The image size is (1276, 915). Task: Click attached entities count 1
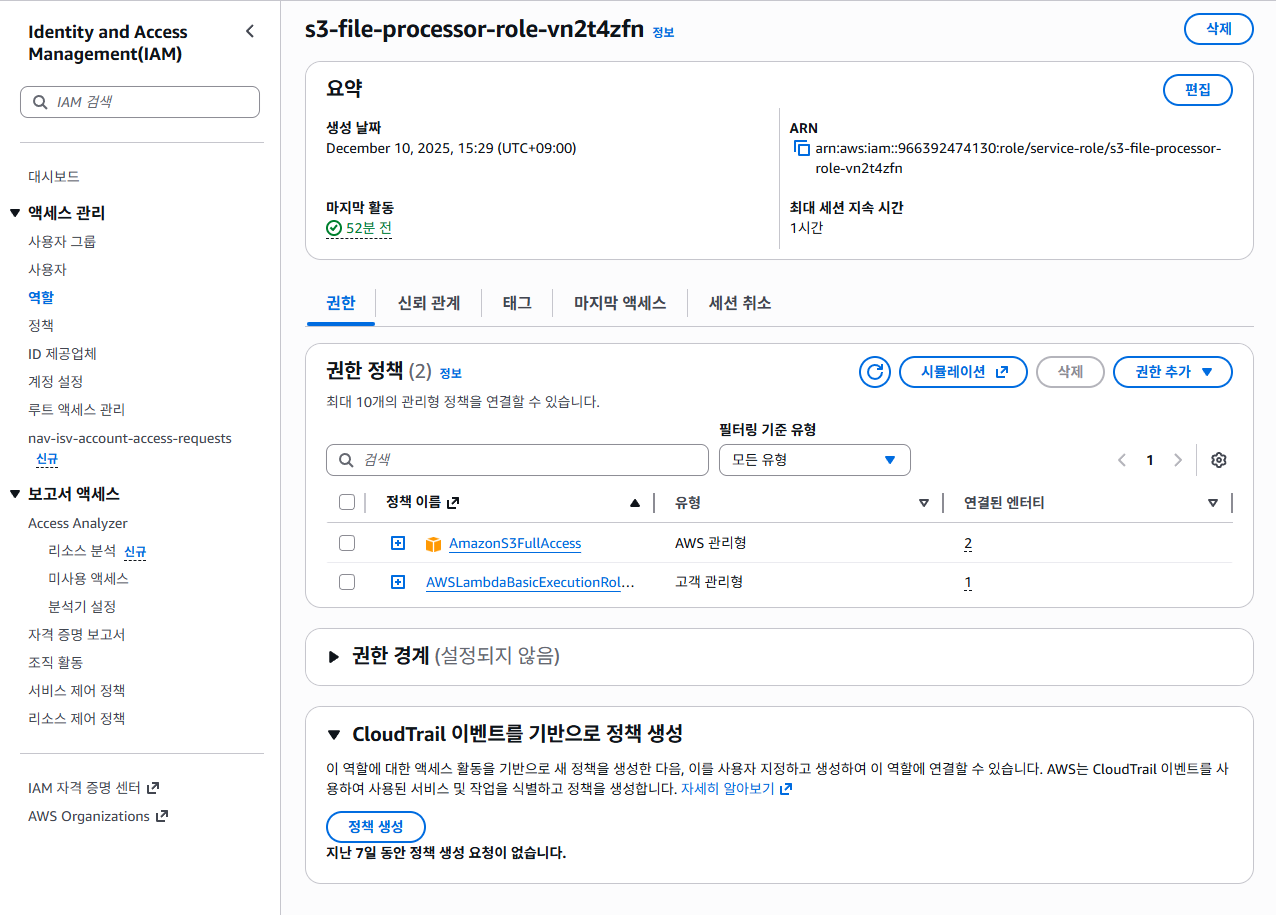968,582
